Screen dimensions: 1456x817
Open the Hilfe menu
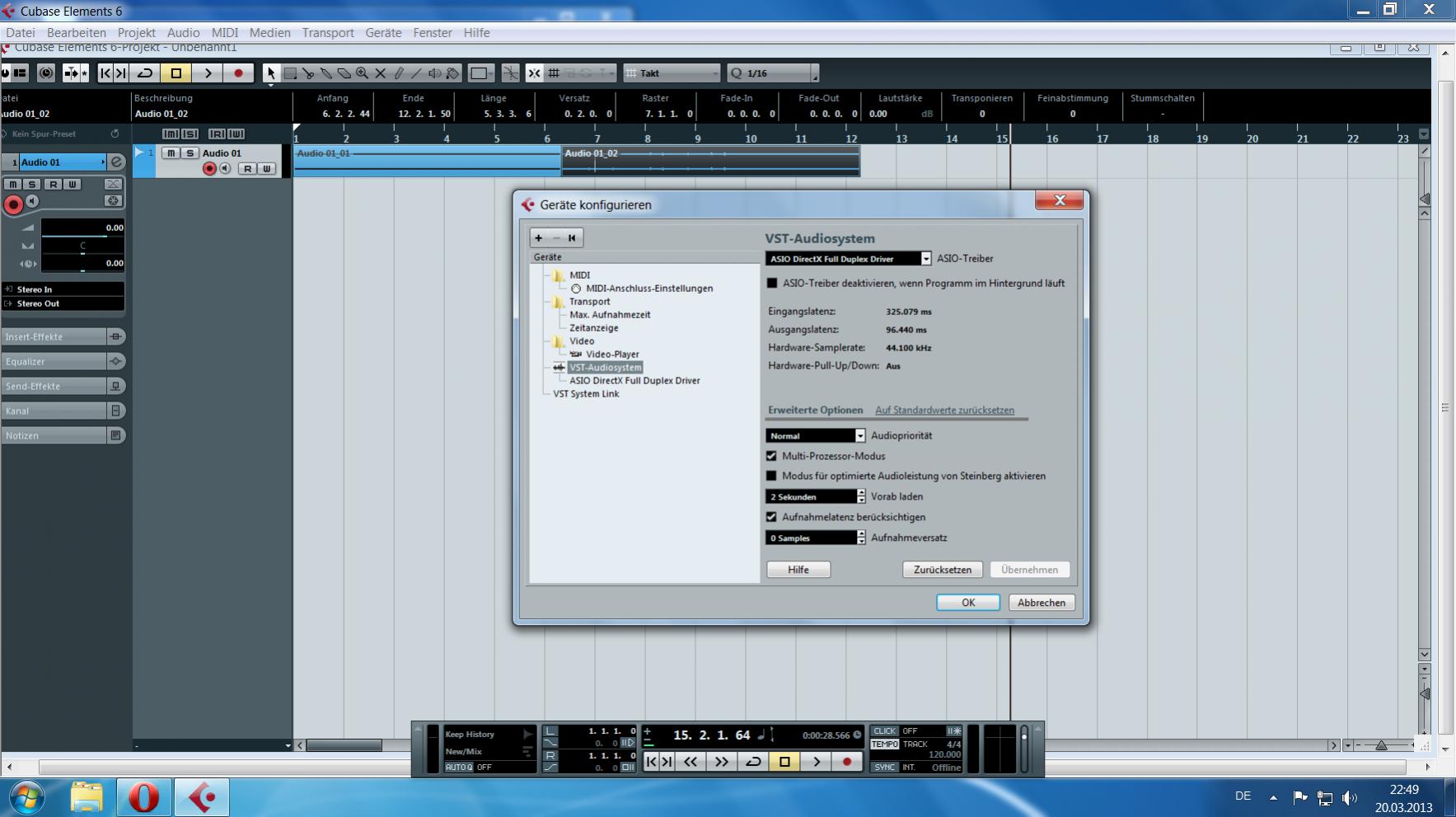point(476,33)
